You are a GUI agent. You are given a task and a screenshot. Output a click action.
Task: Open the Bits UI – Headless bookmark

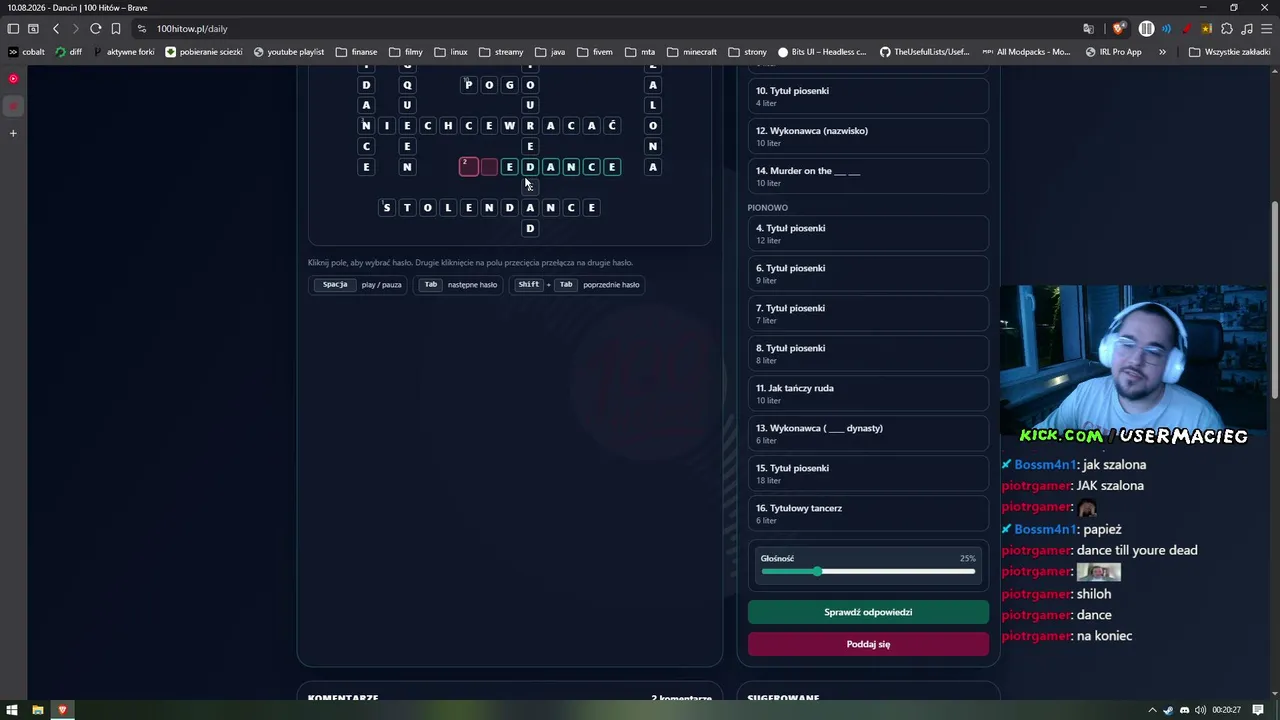click(821, 52)
